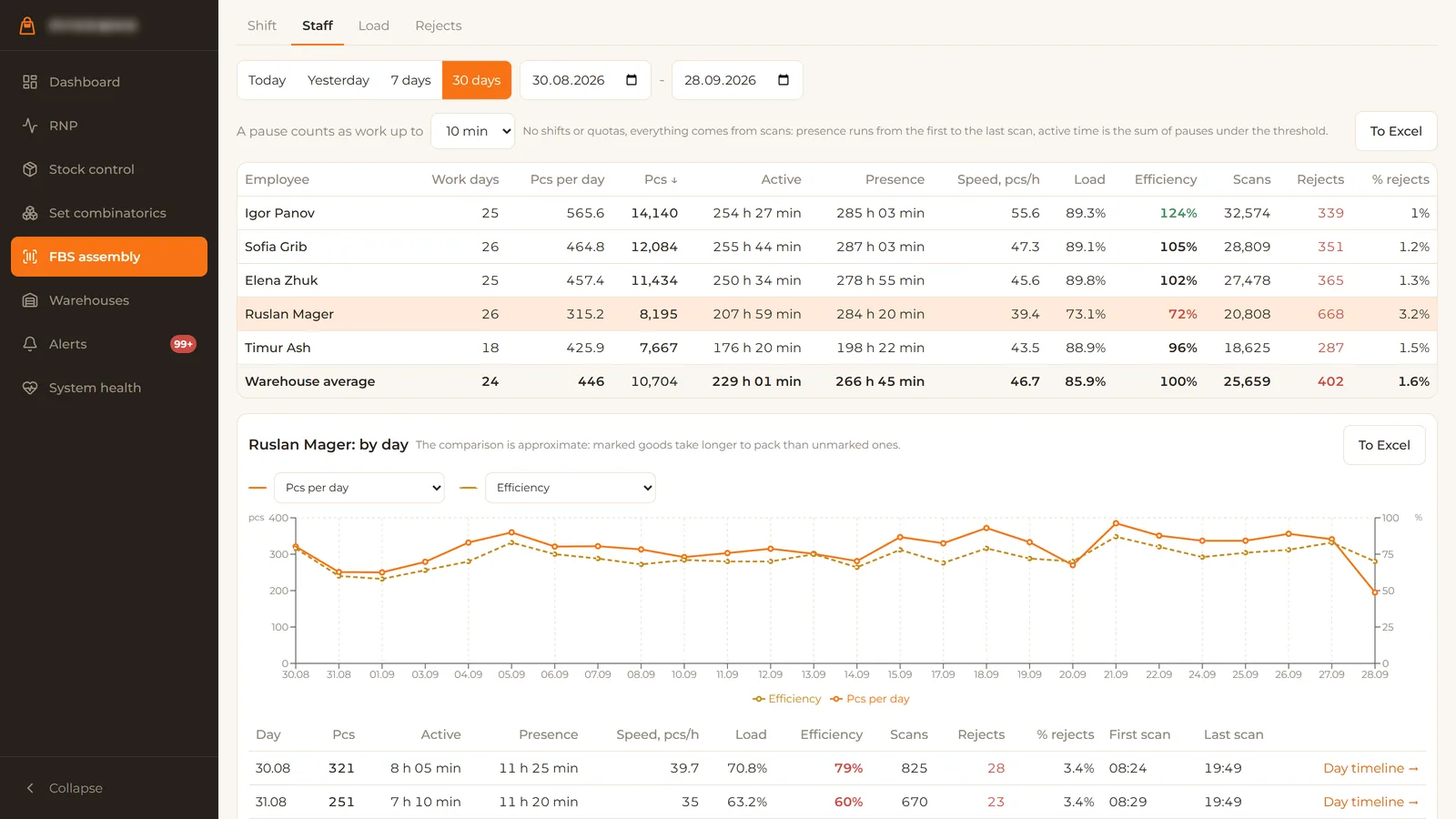Image resolution: width=1456 pixels, height=819 pixels.
Task: Open the Efficiency metric dropdown
Action: pos(571,488)
